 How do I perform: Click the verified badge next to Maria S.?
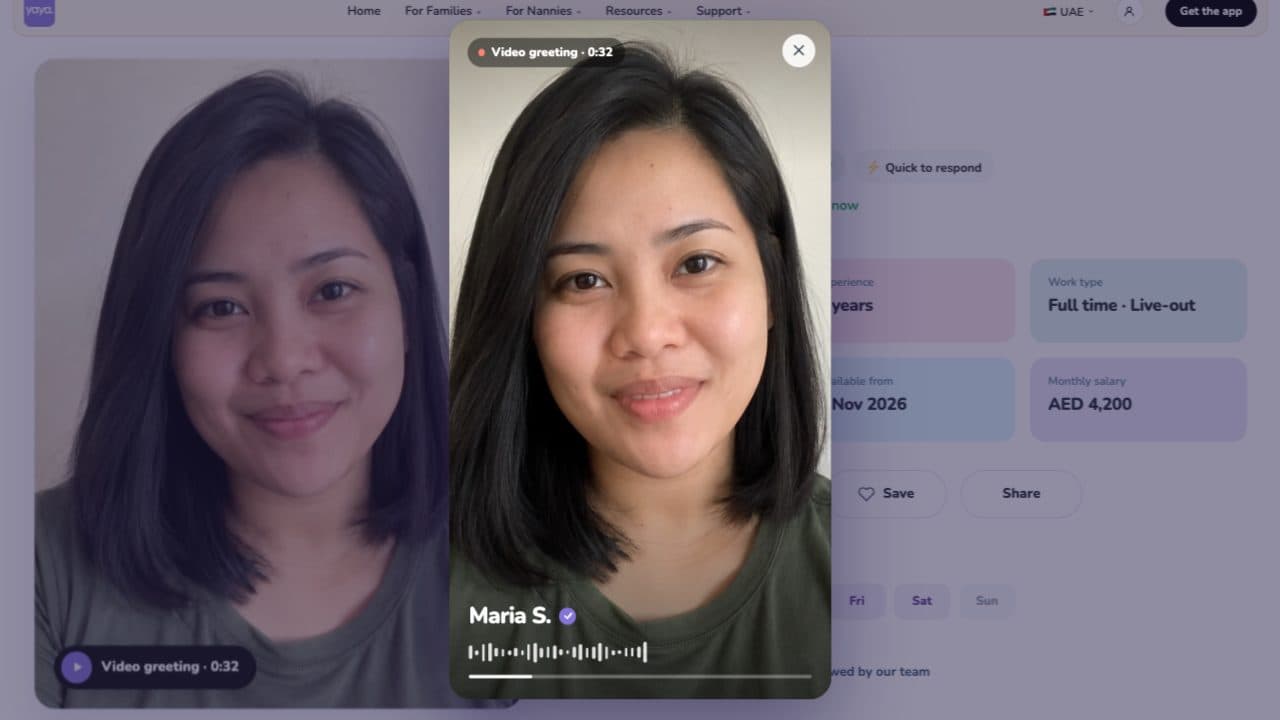click(x=567, y=616)
